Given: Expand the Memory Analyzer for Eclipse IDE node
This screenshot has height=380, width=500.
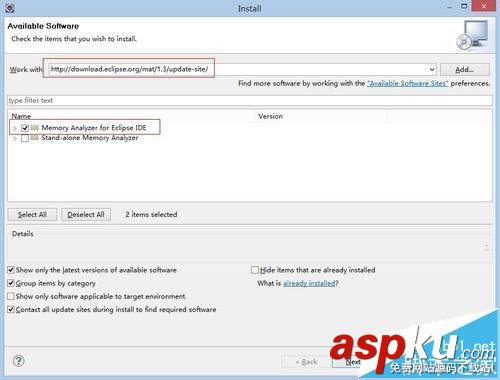Looking at the screenshot, I should click(15, 128).
